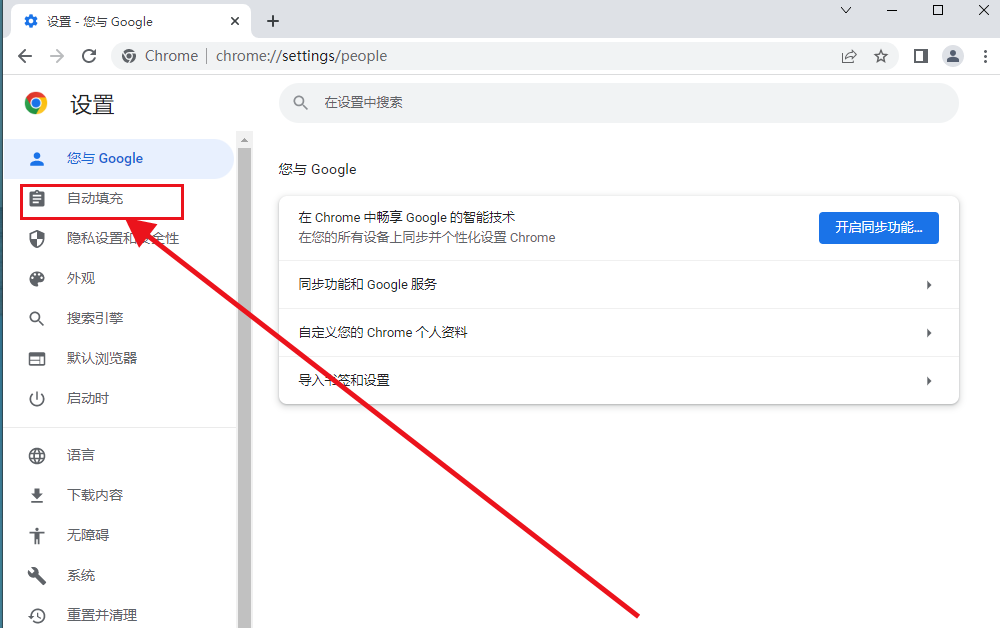
Task: Click the sidebar scrollbar up arrow
Action: pyautogui.click(x=244, y=140)
